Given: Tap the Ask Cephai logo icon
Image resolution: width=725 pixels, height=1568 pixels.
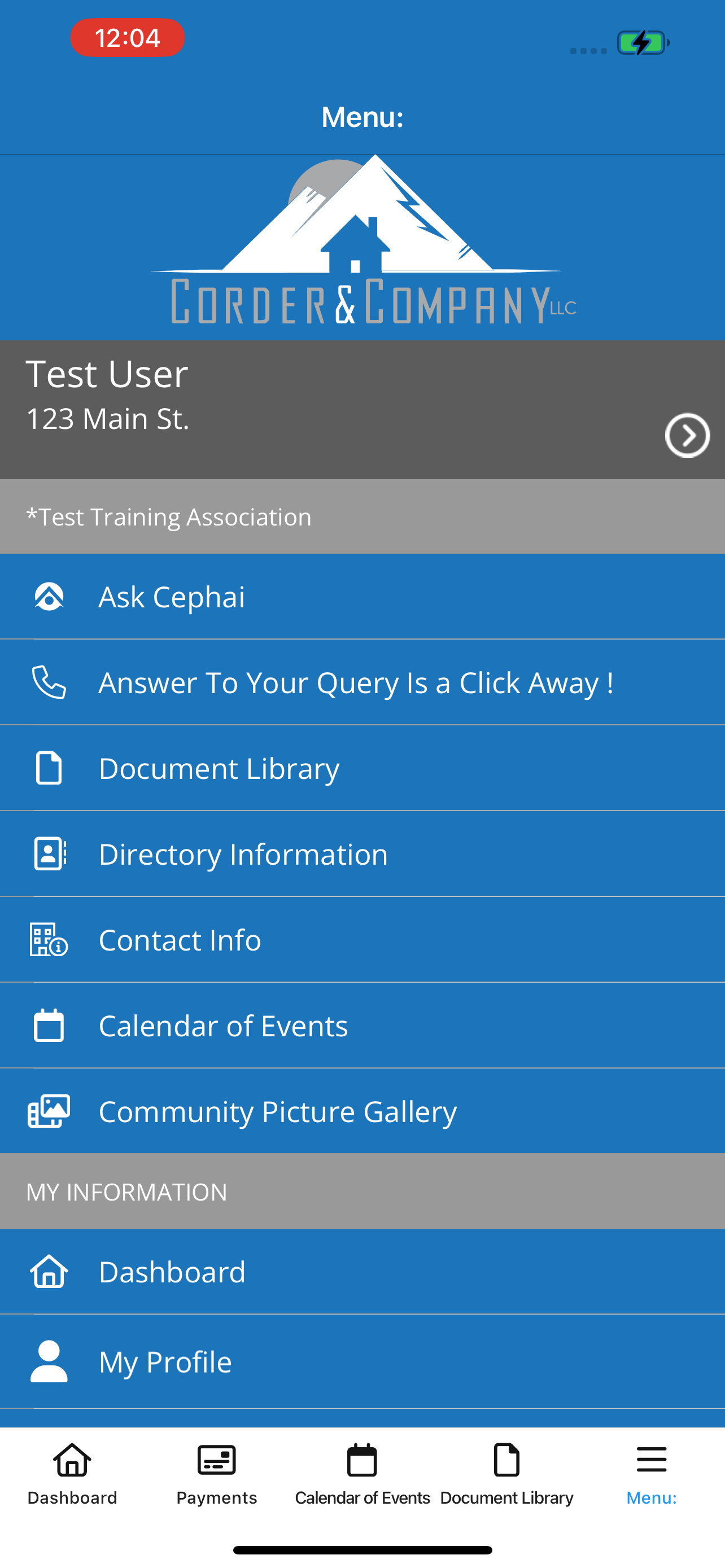Looking at the screenshot, I should [x=49, y=597].
